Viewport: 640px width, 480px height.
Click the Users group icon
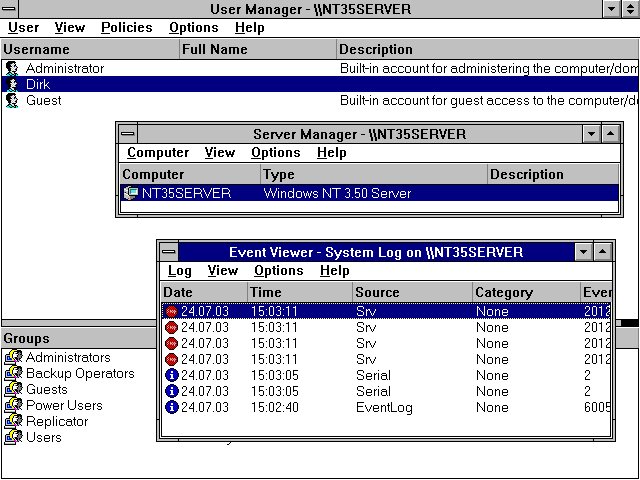13,437
